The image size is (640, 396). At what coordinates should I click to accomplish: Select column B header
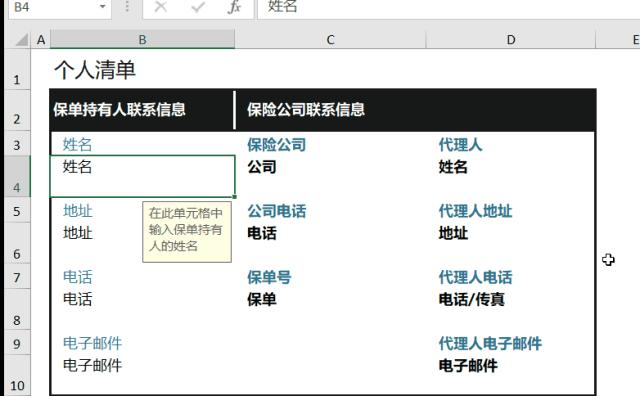pyautogui.click(x=142, y=40)
